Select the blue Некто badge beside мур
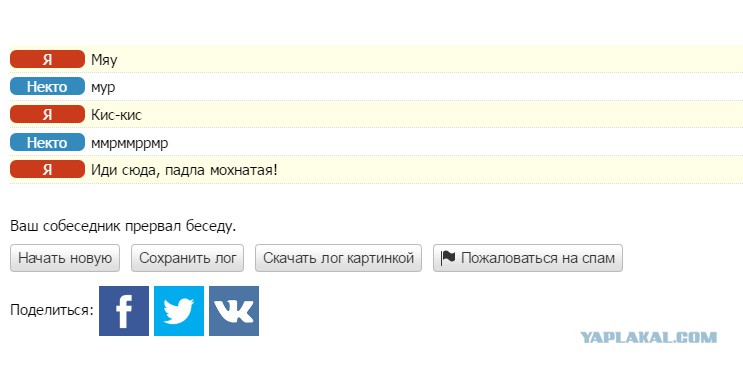The width and height of the screenshot is (743, 367). tap(47, 87)
